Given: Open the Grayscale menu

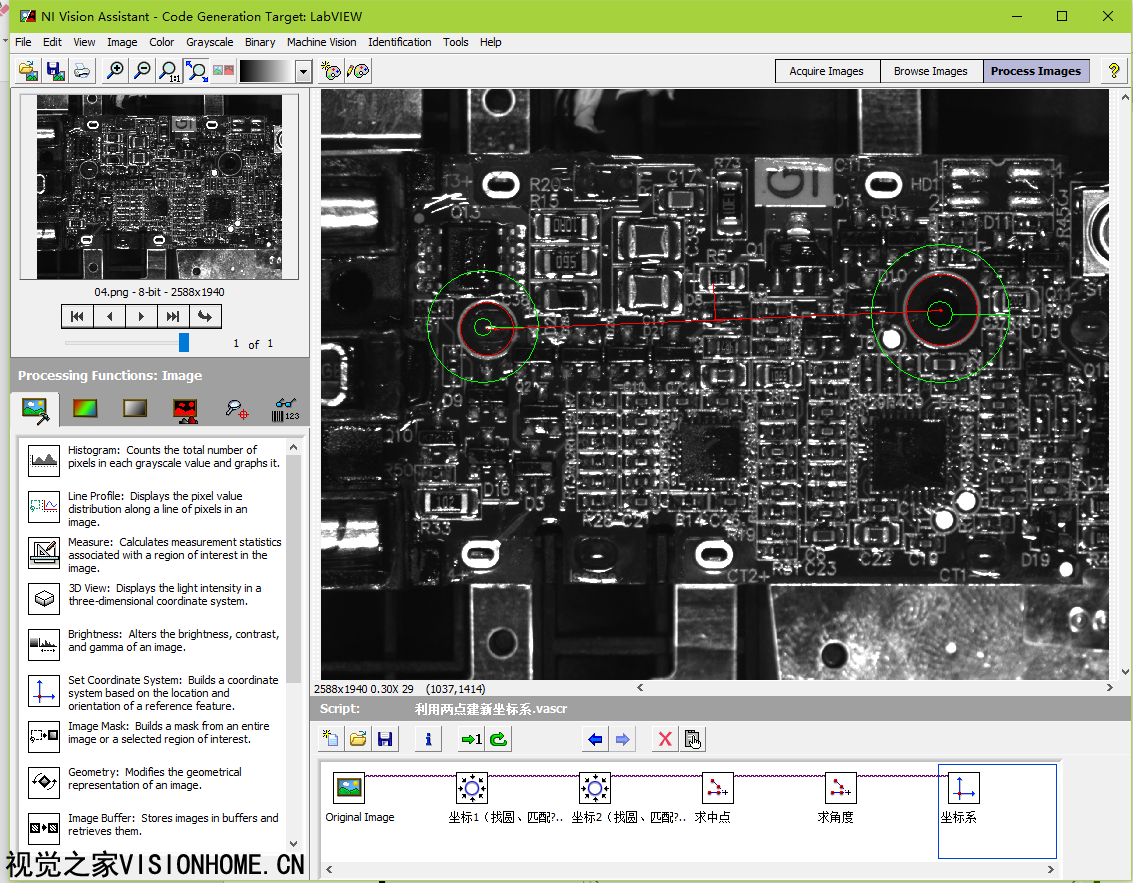Looking at the screenshot, I should coord(209,42).
